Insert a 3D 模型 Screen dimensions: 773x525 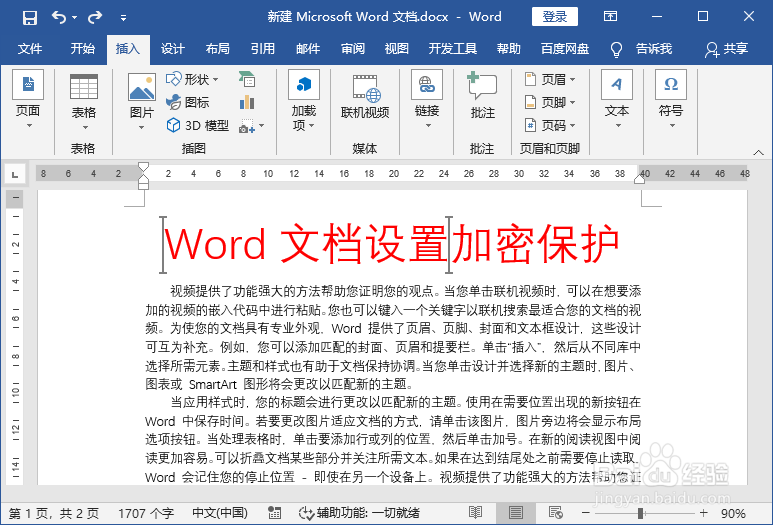(x=197, y=125)
